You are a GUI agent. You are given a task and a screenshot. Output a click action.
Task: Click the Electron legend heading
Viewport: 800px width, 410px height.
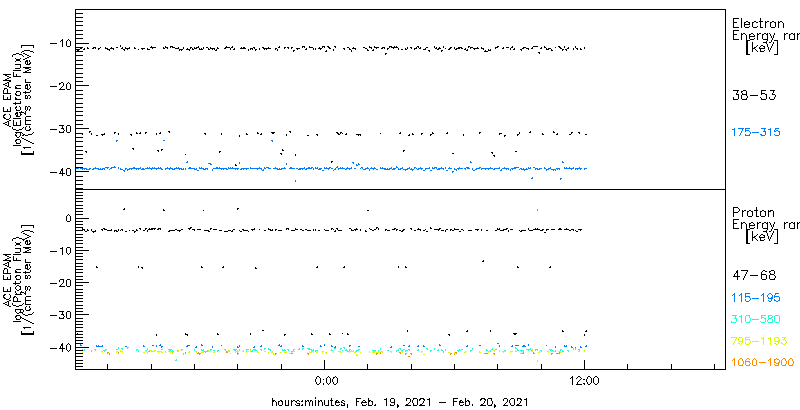coord(758,23)
